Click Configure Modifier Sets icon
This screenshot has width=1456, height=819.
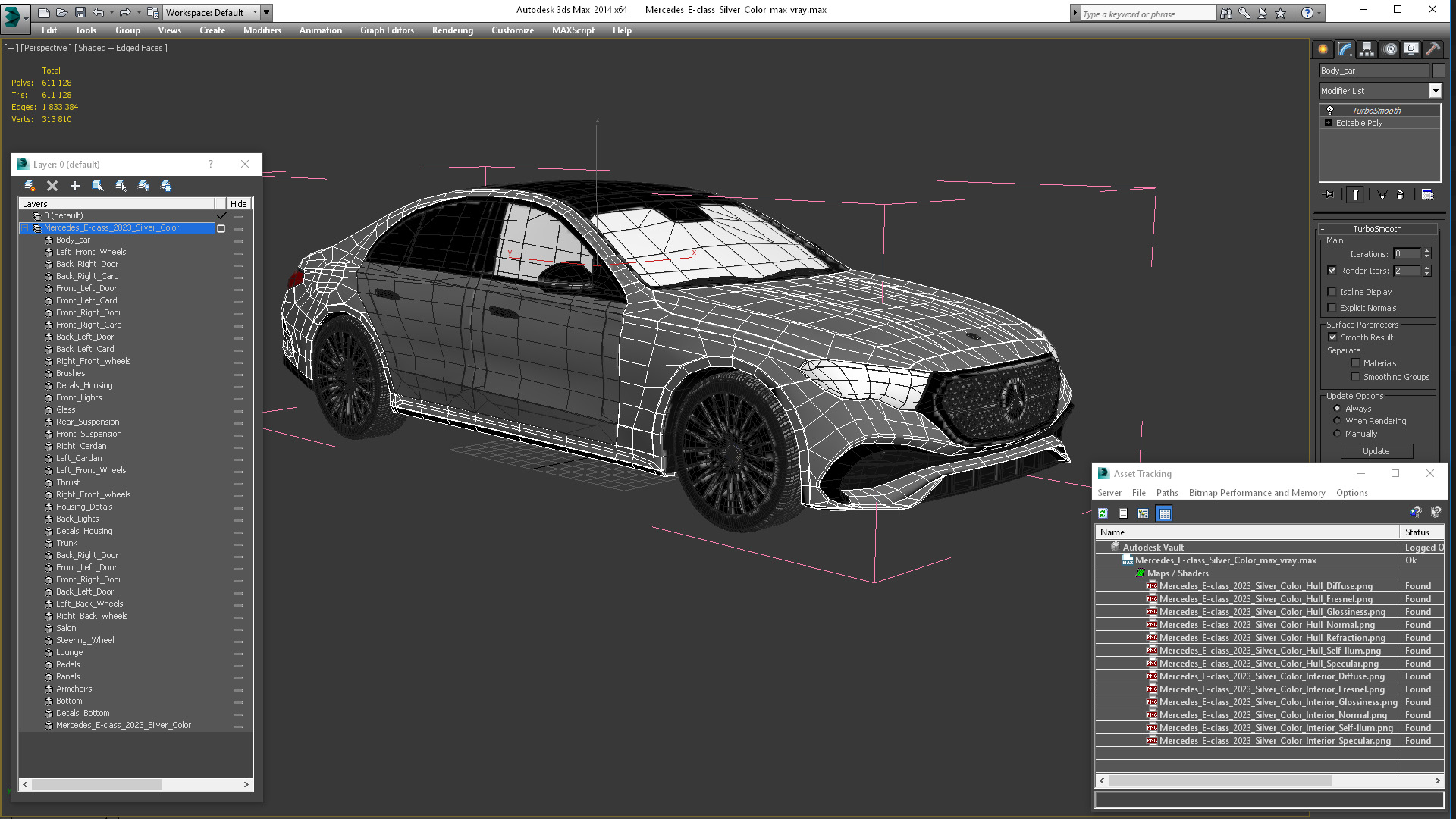[x=1427, y=195]
